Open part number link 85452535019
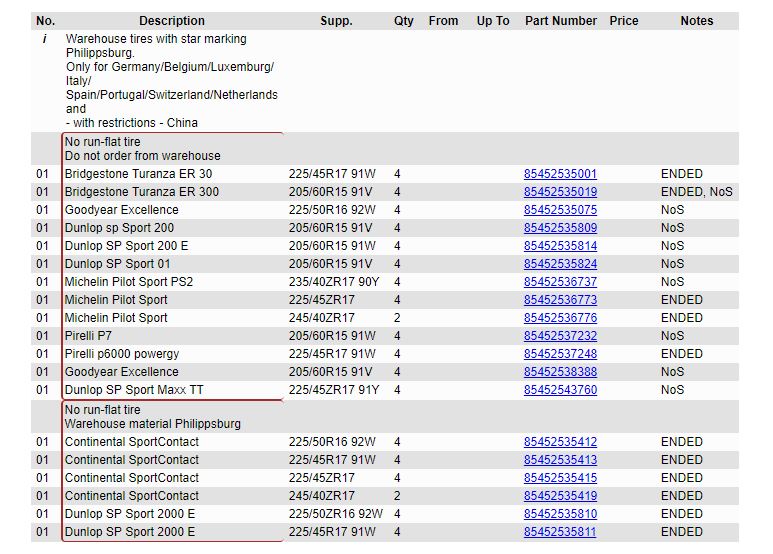773x554 pixels. [x=560, y=192]
